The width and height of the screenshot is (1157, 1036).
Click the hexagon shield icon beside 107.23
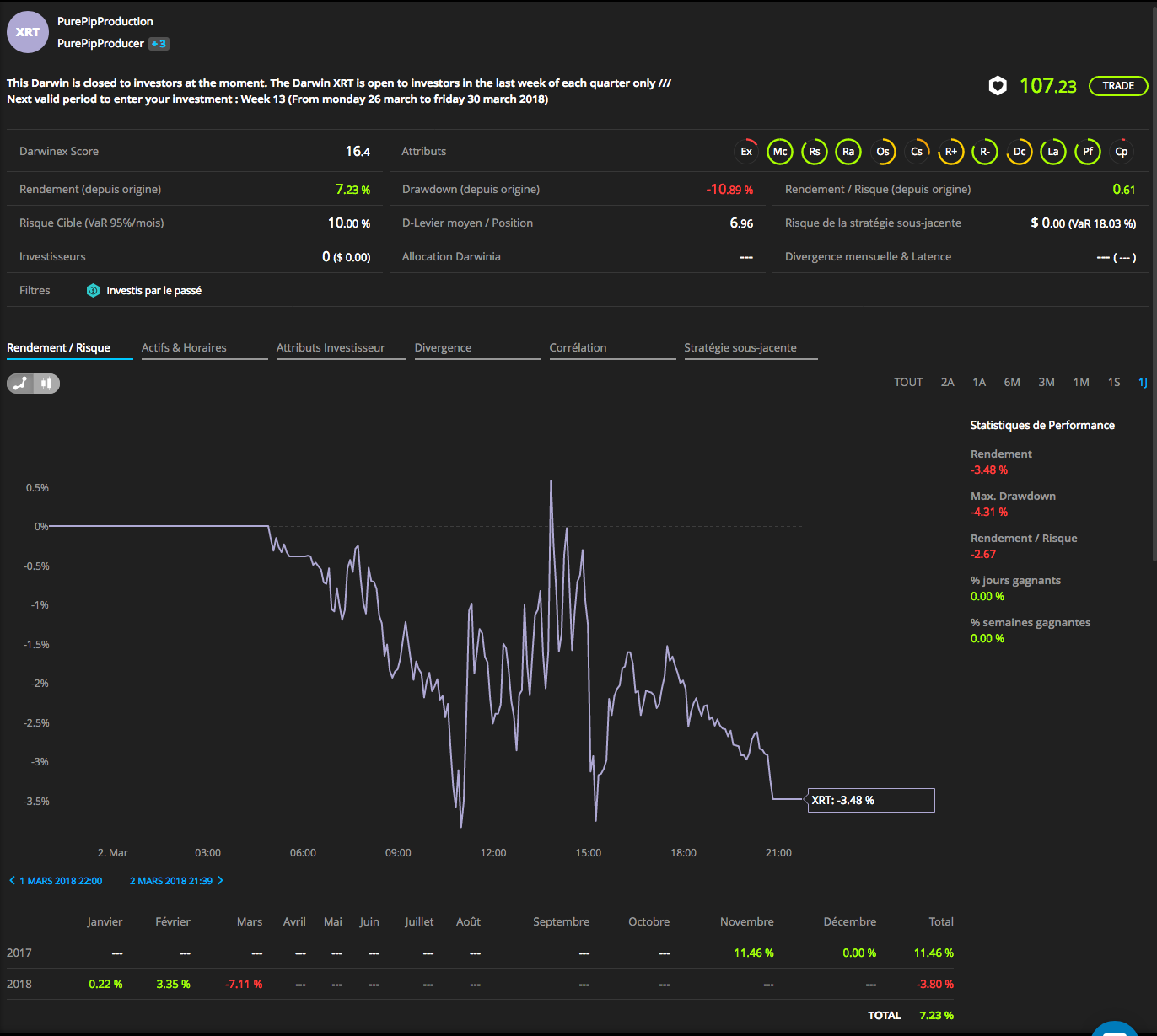pos(998,86)
